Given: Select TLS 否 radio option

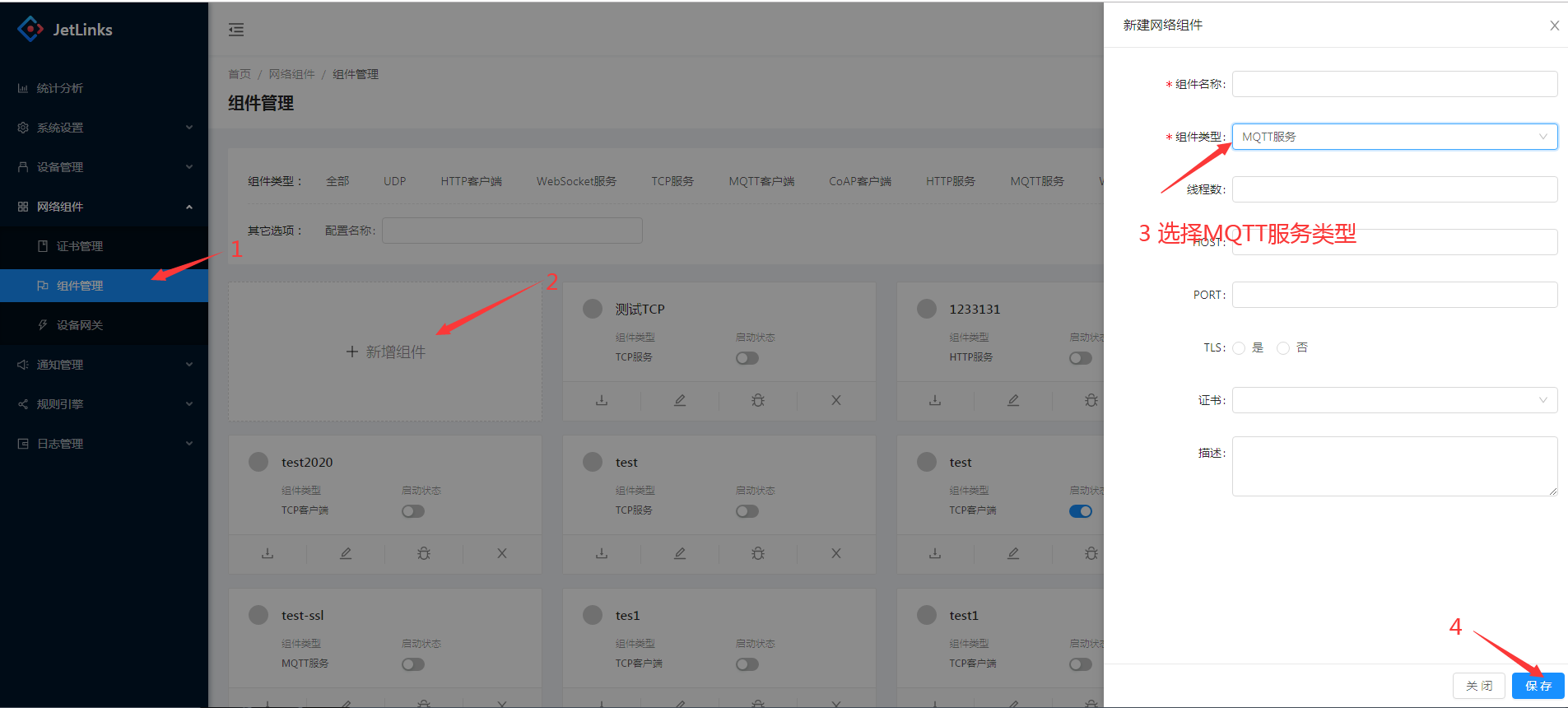Looking at the screenshot, I should coord(1283,348).
